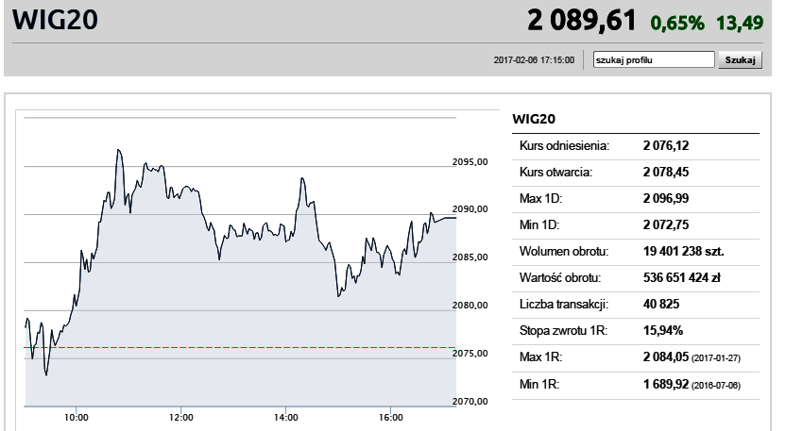Click the 2070,00 chart axis label
This screenshot has width=786, height=431.
click(470, 401)
